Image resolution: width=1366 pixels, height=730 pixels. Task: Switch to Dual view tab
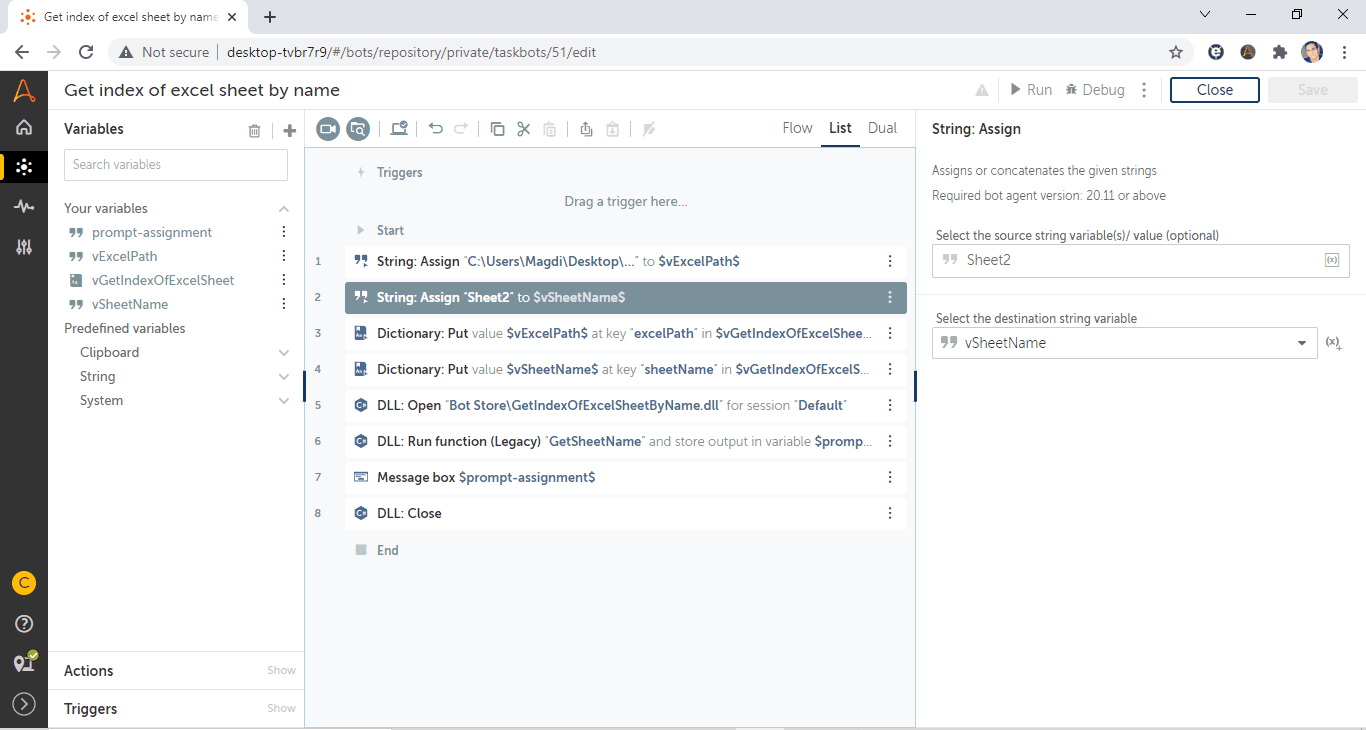point(882,128)
